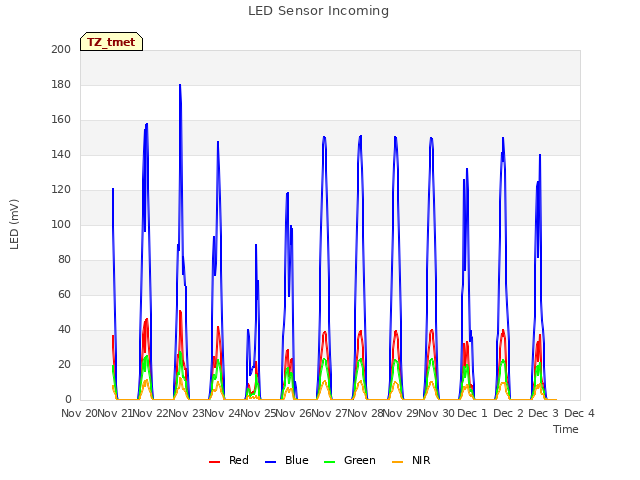Click the chart title LED Sensor Incoming
640x480 pixels.
click(318, 11)
